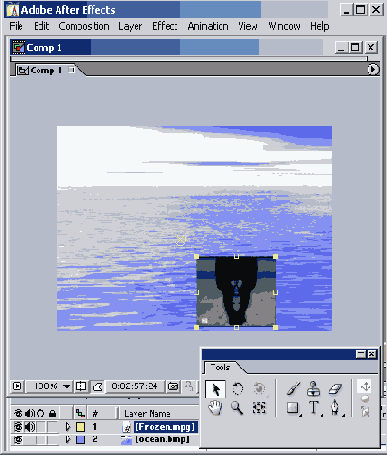Open the File menu
Viewport: 387px width, 455px height.
[16, 26]
